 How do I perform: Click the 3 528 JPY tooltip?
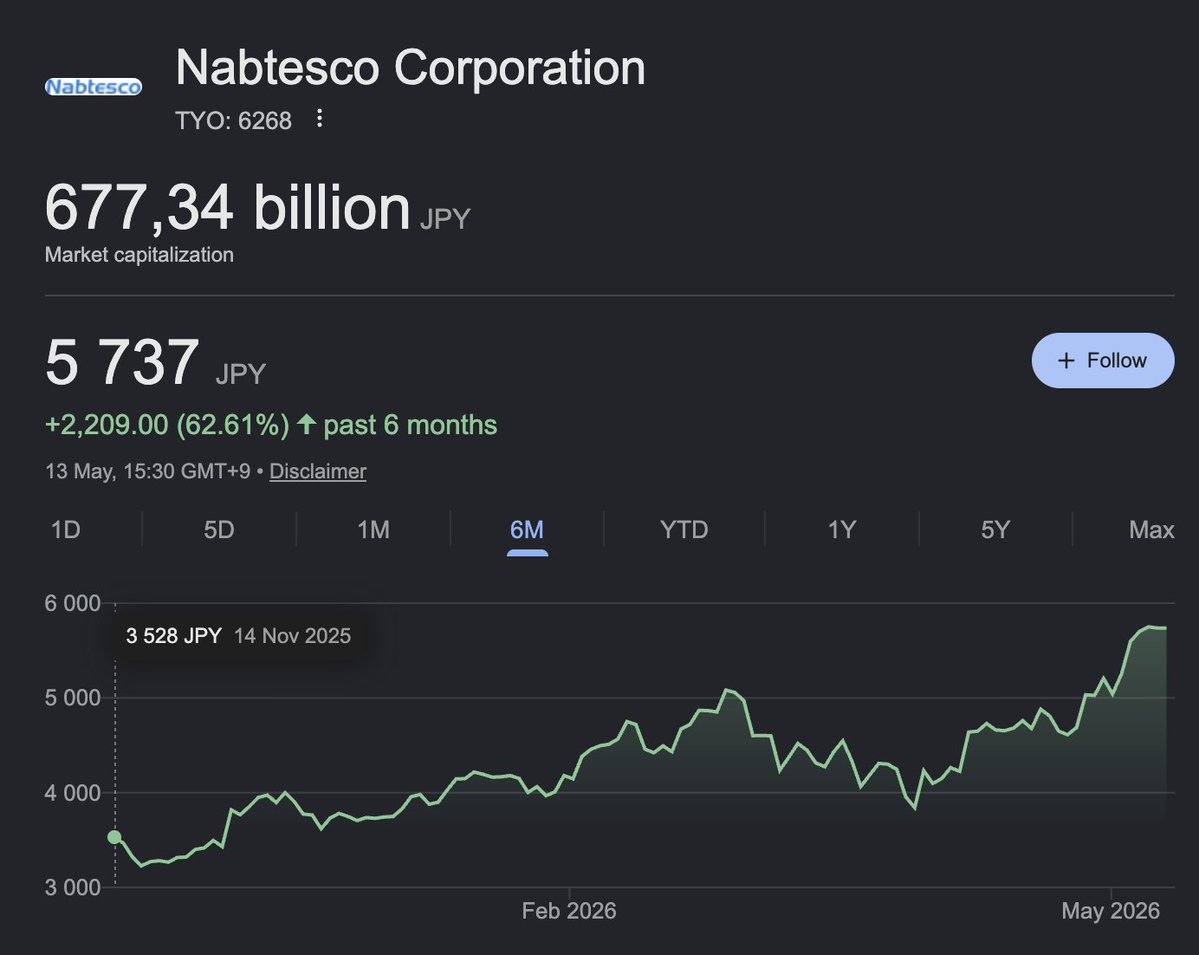(x=239, y=635)
